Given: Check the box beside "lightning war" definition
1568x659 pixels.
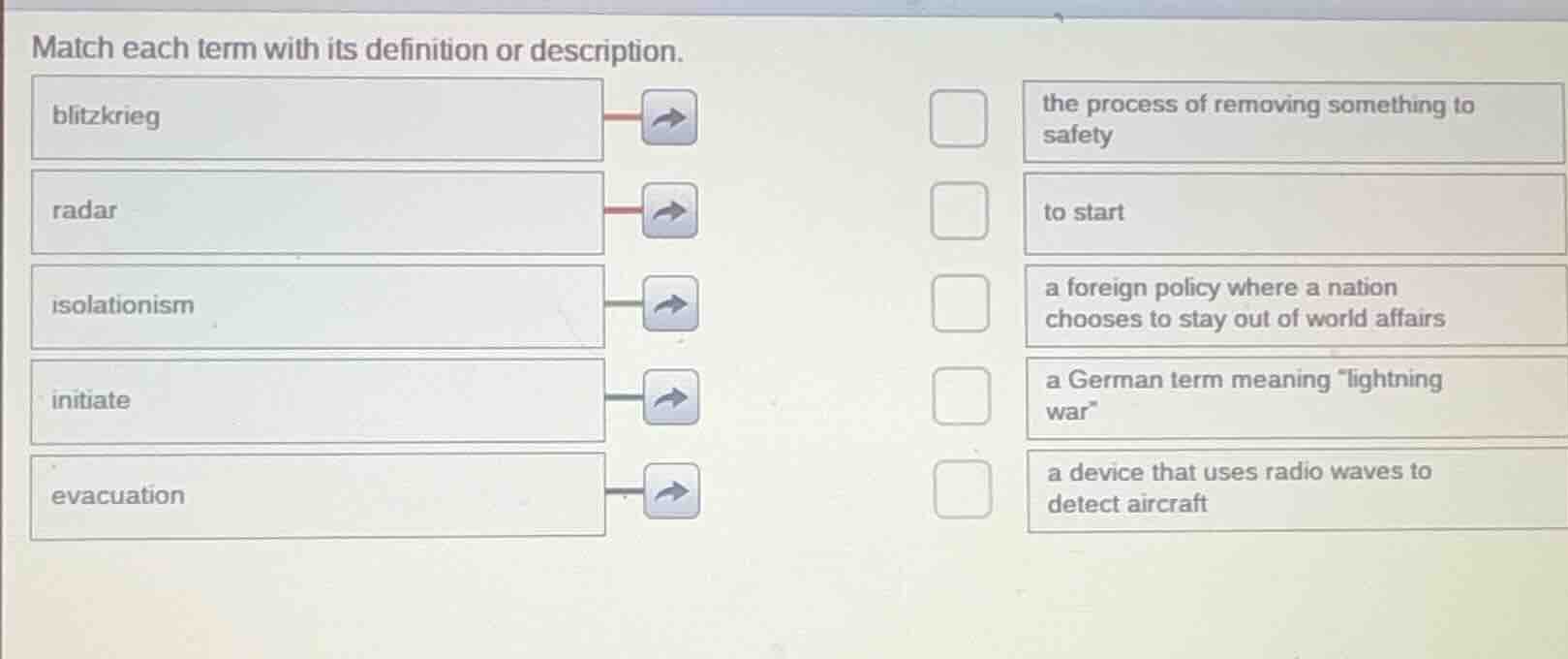Looking at the screenshot, I should 960,396.
